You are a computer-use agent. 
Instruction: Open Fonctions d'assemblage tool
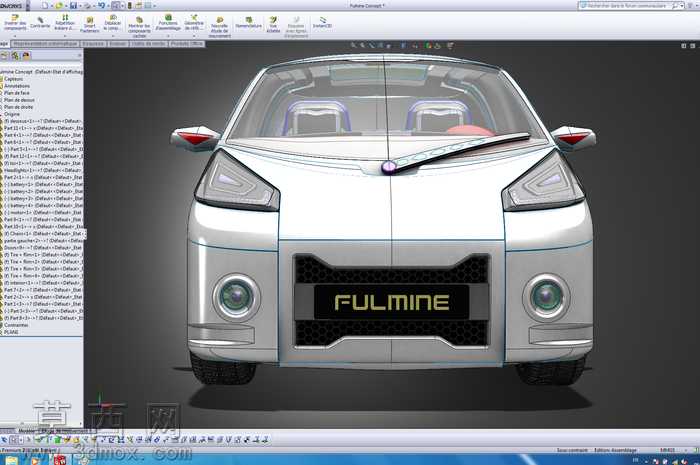168,22
